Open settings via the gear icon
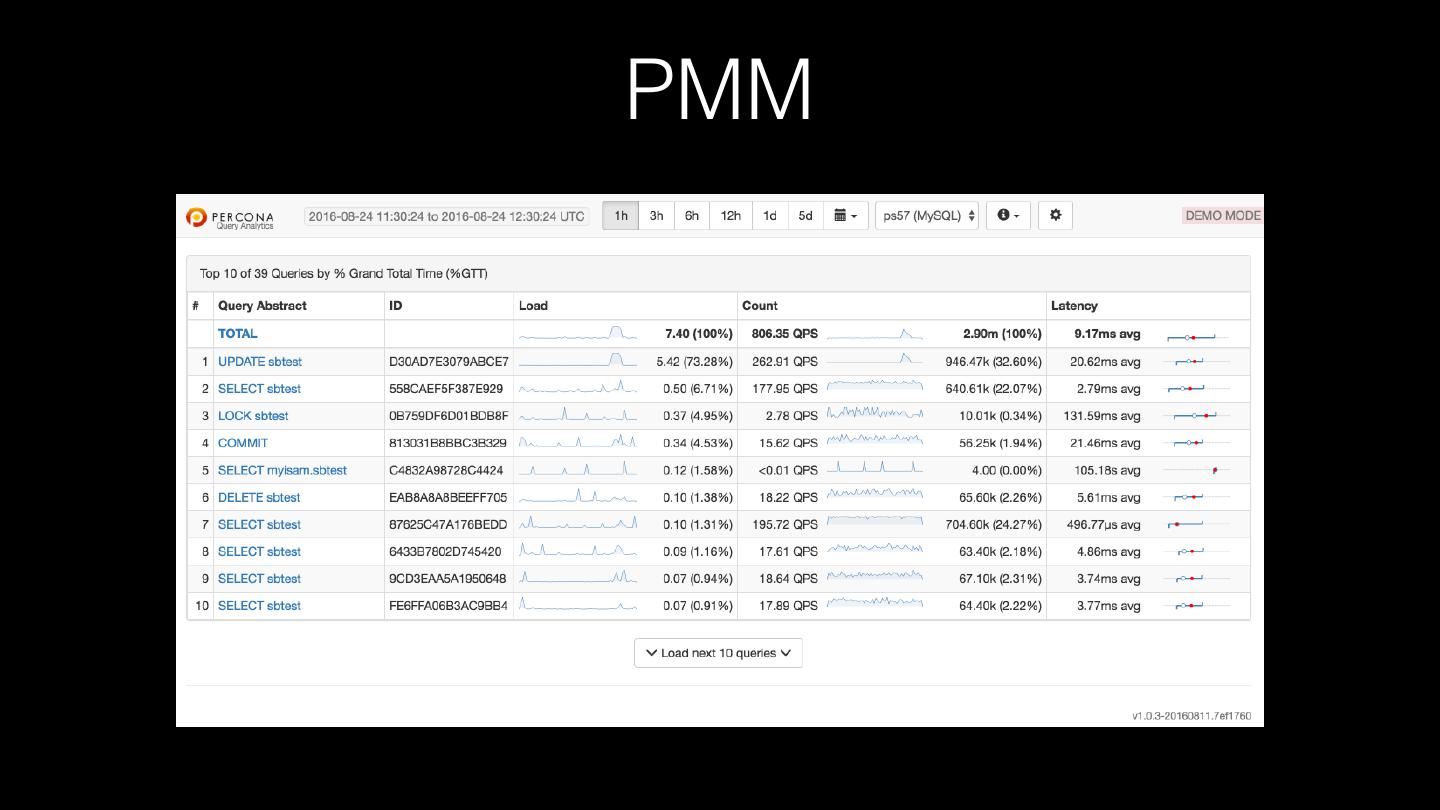The width and height of the screenshot is (1440, 810). pos(1055,215)
